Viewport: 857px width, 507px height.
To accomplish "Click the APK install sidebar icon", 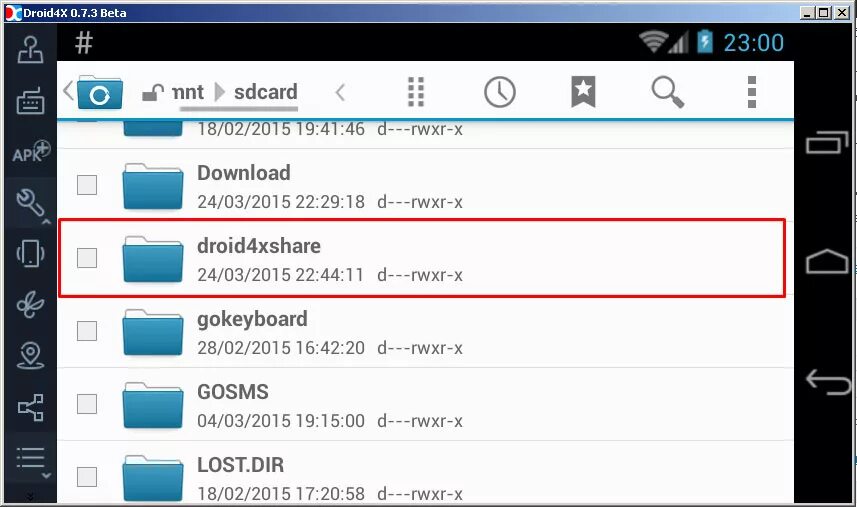I will (x=31, y=152).
